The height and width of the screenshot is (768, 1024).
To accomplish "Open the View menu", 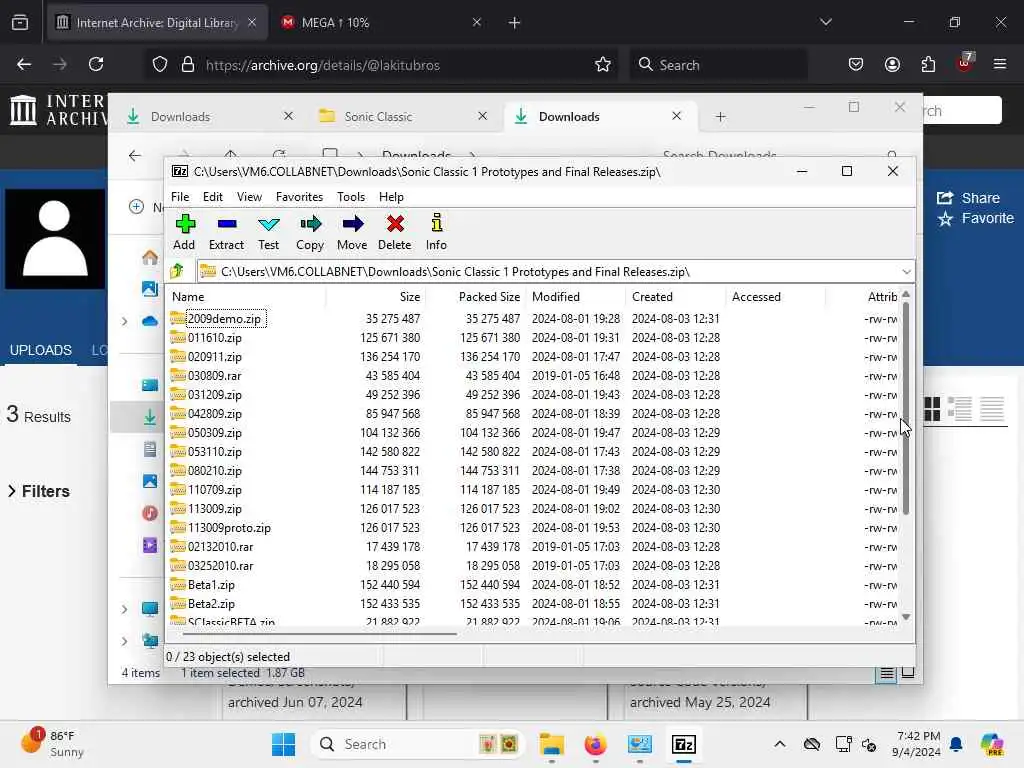I will point(249,197).
